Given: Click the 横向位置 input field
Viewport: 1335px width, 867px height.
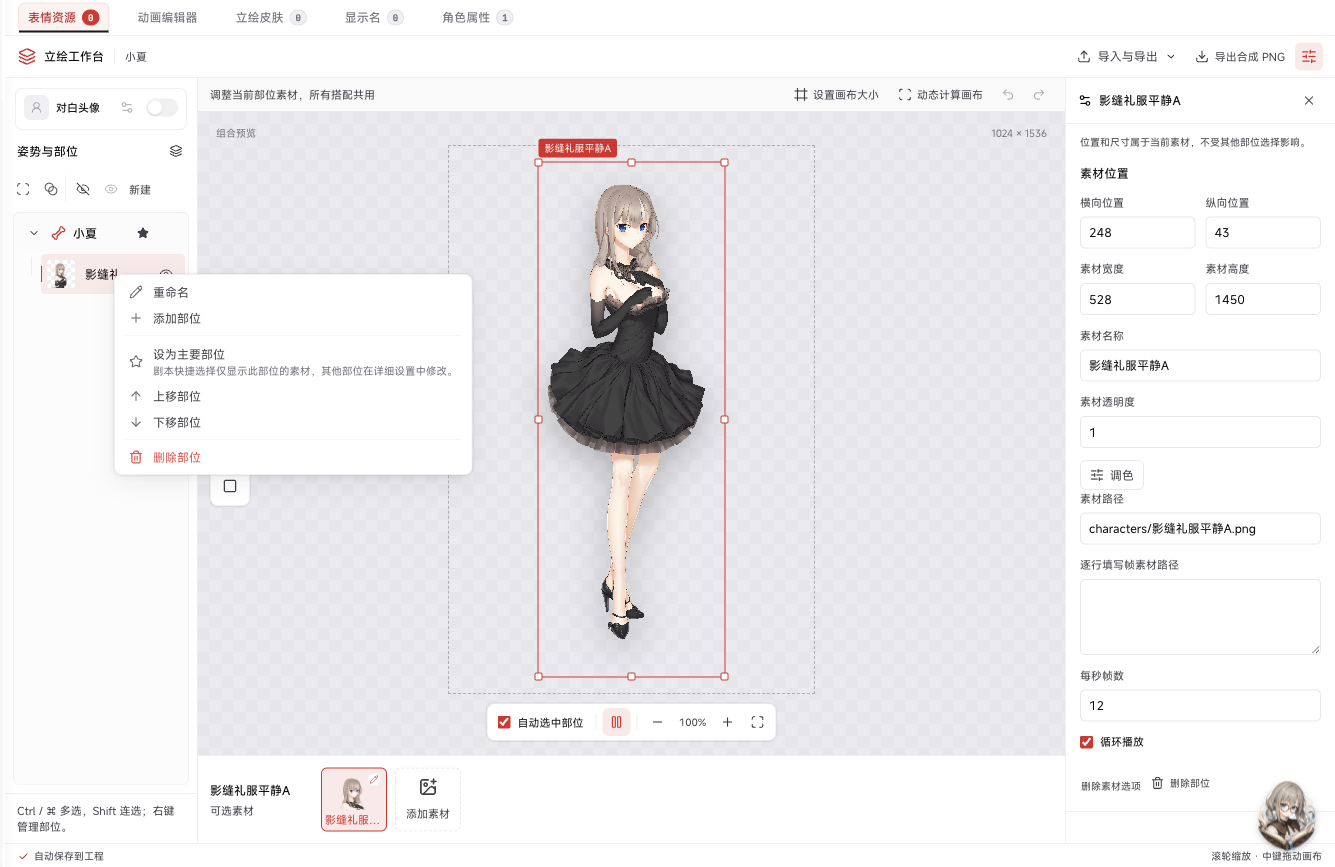Looking at the screenshot, I should (x=1138, y=233).
